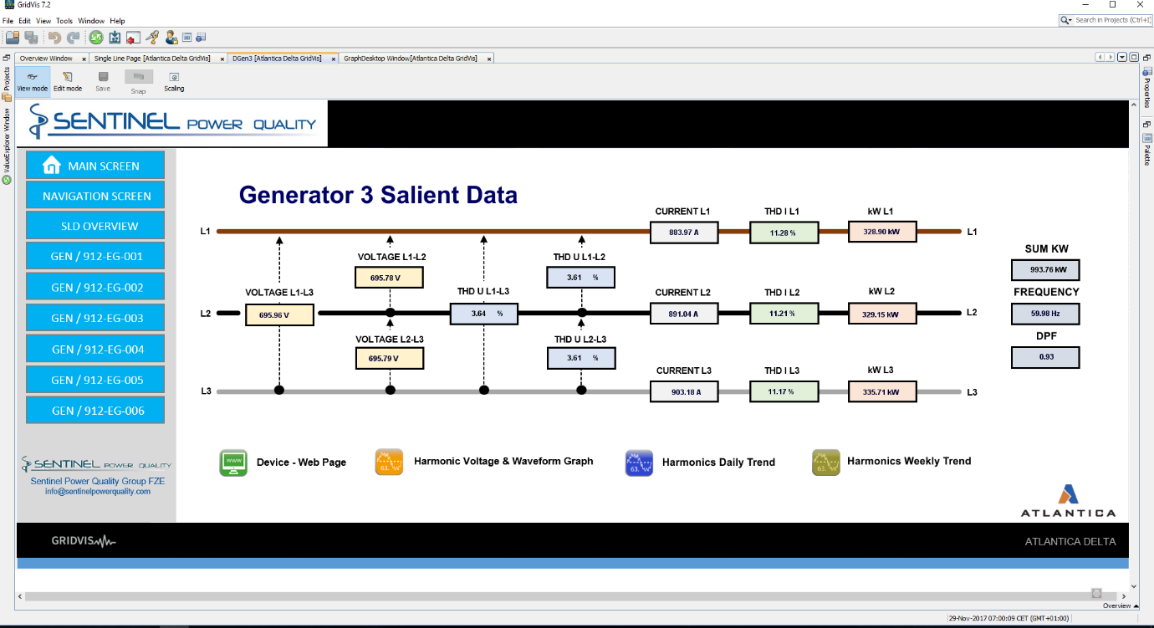
Task: Click the keys icon in toolbar
Action: pyautogui.click(x=152, y=37)
